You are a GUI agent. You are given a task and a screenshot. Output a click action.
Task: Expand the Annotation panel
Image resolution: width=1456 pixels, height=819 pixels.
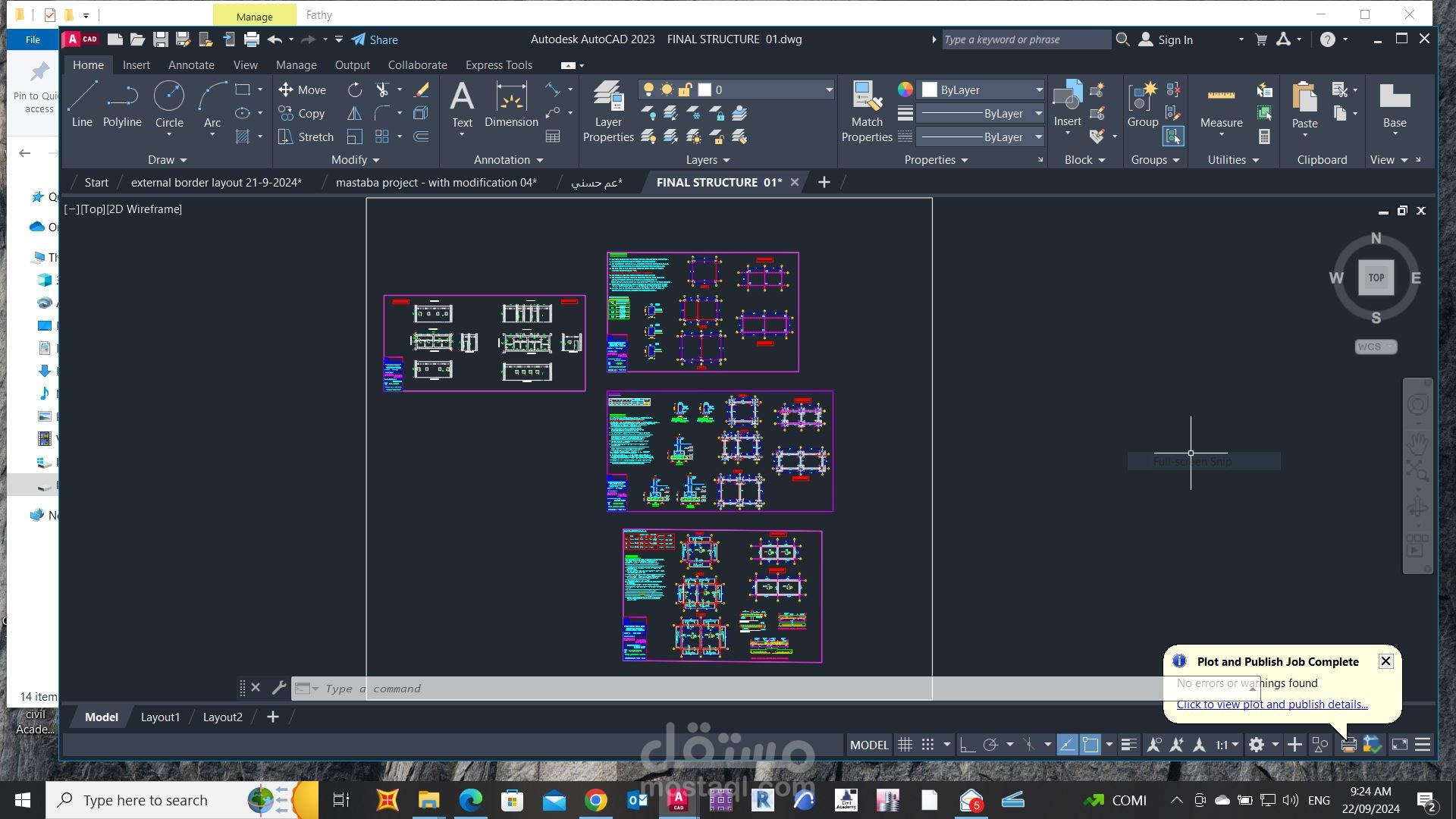[509, 159]
